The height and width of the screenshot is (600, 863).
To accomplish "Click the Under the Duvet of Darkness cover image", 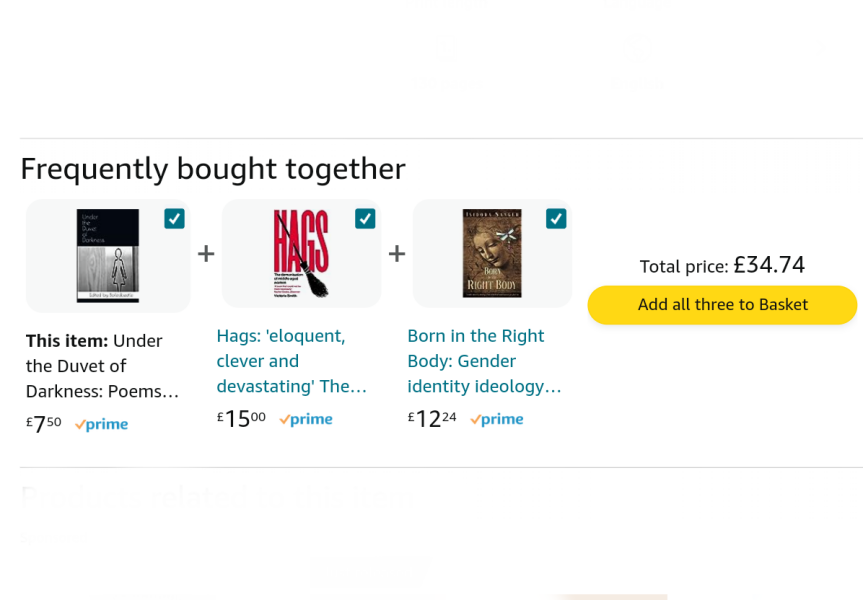I will point(107,255).
